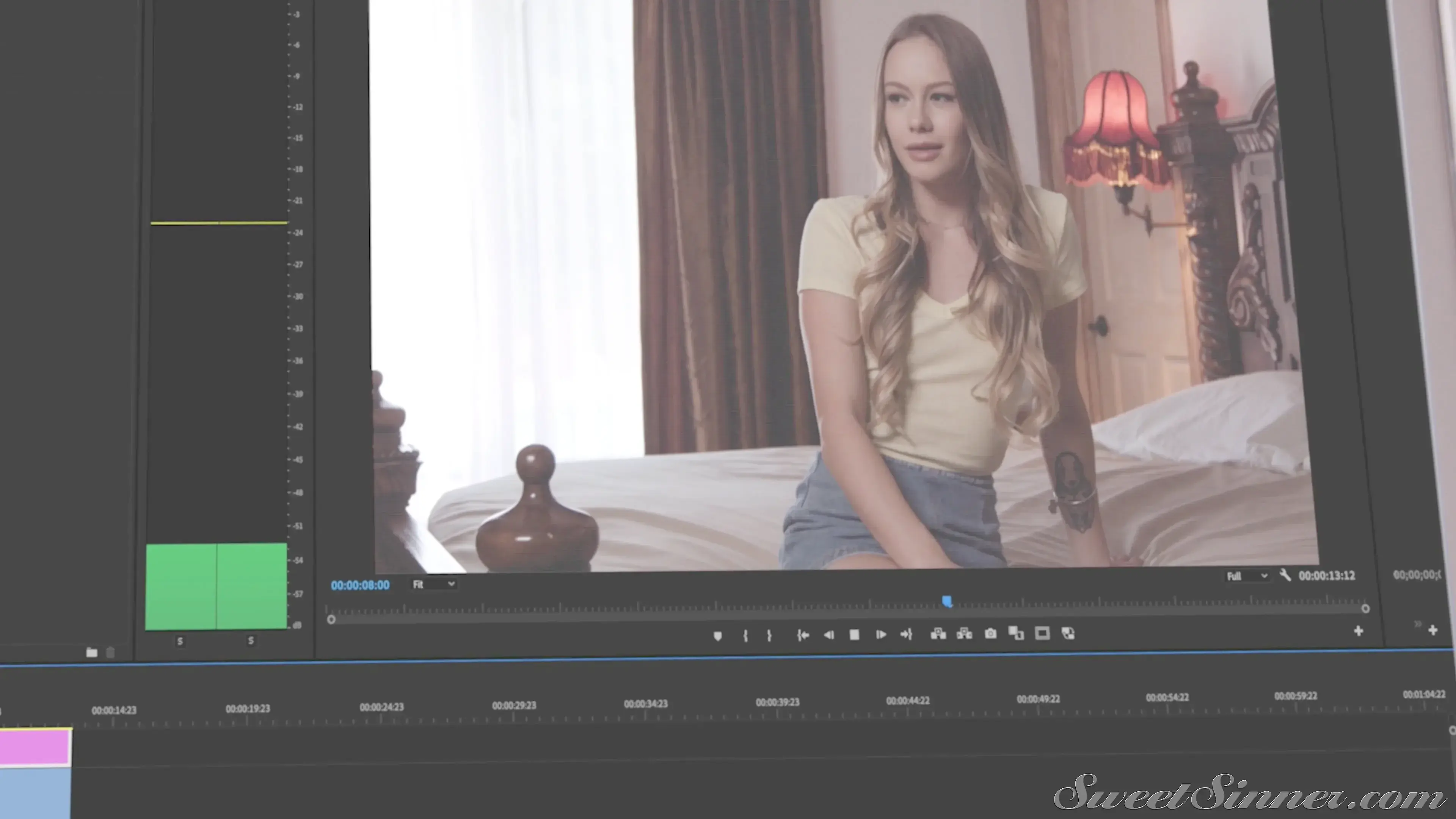Go to Out point icon
The image size is (1456, 819).
tap(906, 634)
